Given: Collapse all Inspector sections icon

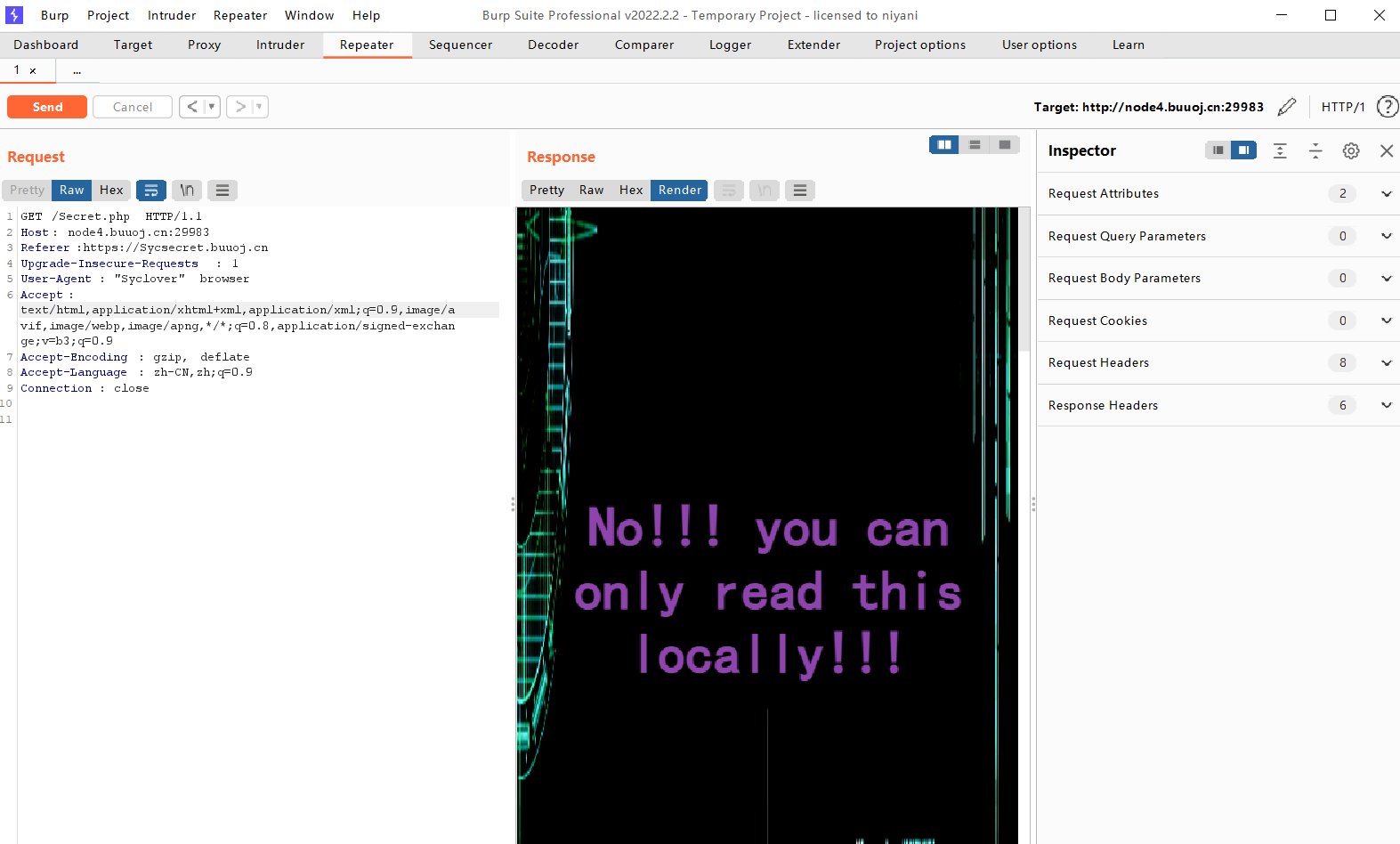Looking at the screenshot, I should pos(1315,150).
